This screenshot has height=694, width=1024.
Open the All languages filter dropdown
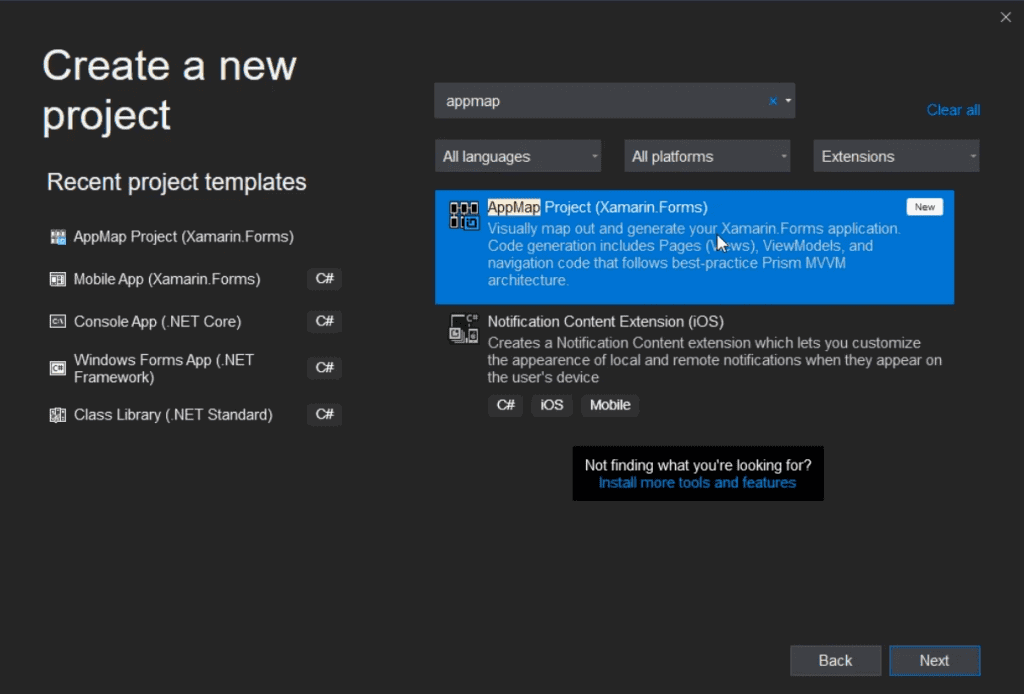[x=518, y=157]
